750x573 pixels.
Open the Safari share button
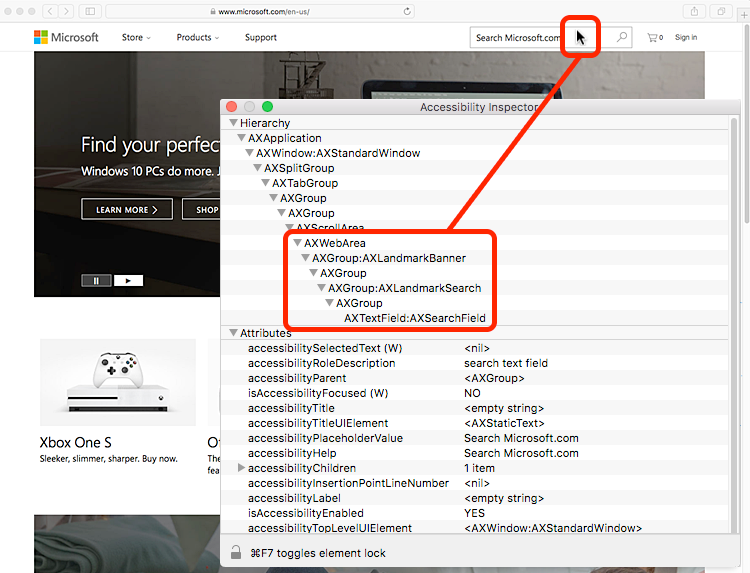[694, 11]
